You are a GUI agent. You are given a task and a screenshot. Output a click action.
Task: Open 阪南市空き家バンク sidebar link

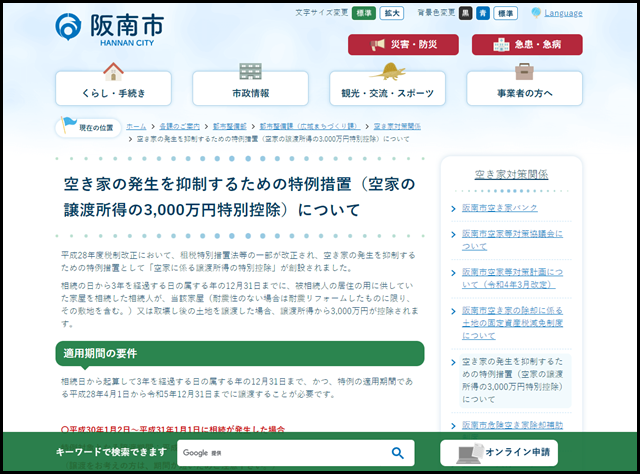(500, 208)
